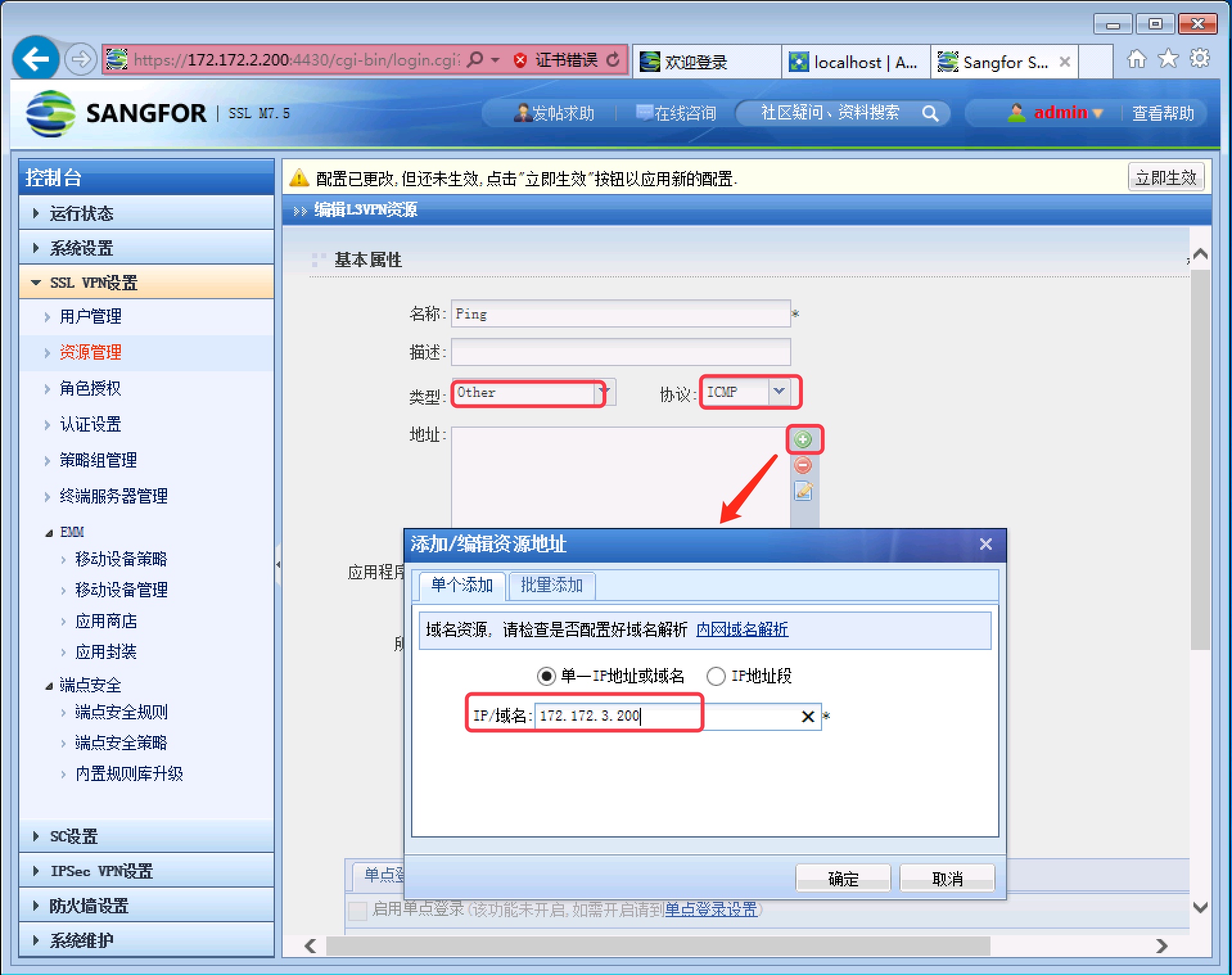Image resolution: width=1232 pixels, height=975 pixels.
Task: Collapse the SSL VPN设置 section
Action: pos(146,282)
